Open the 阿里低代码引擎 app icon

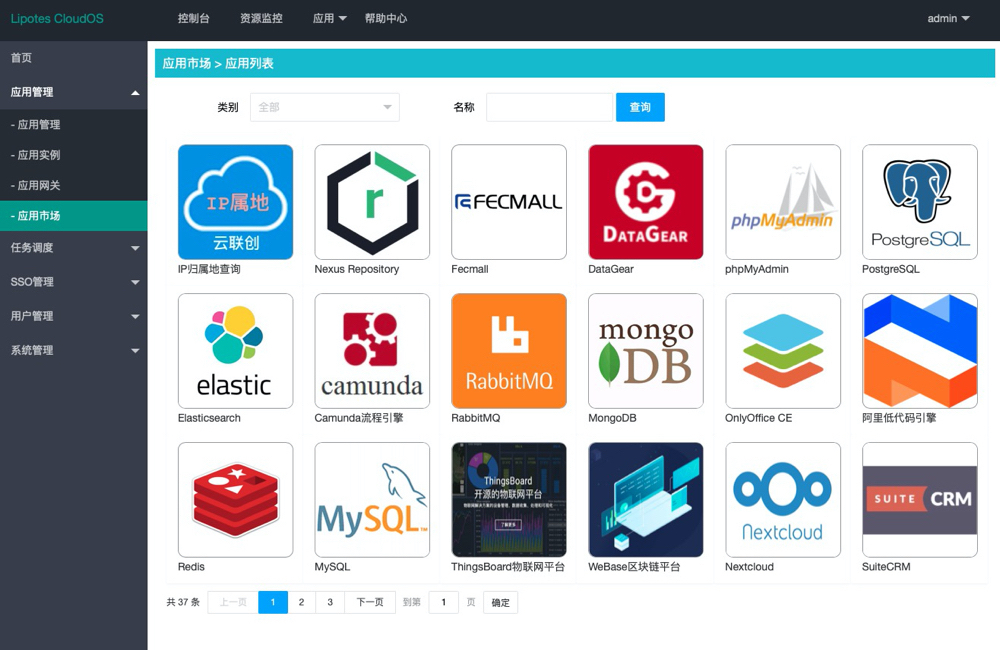920,351
